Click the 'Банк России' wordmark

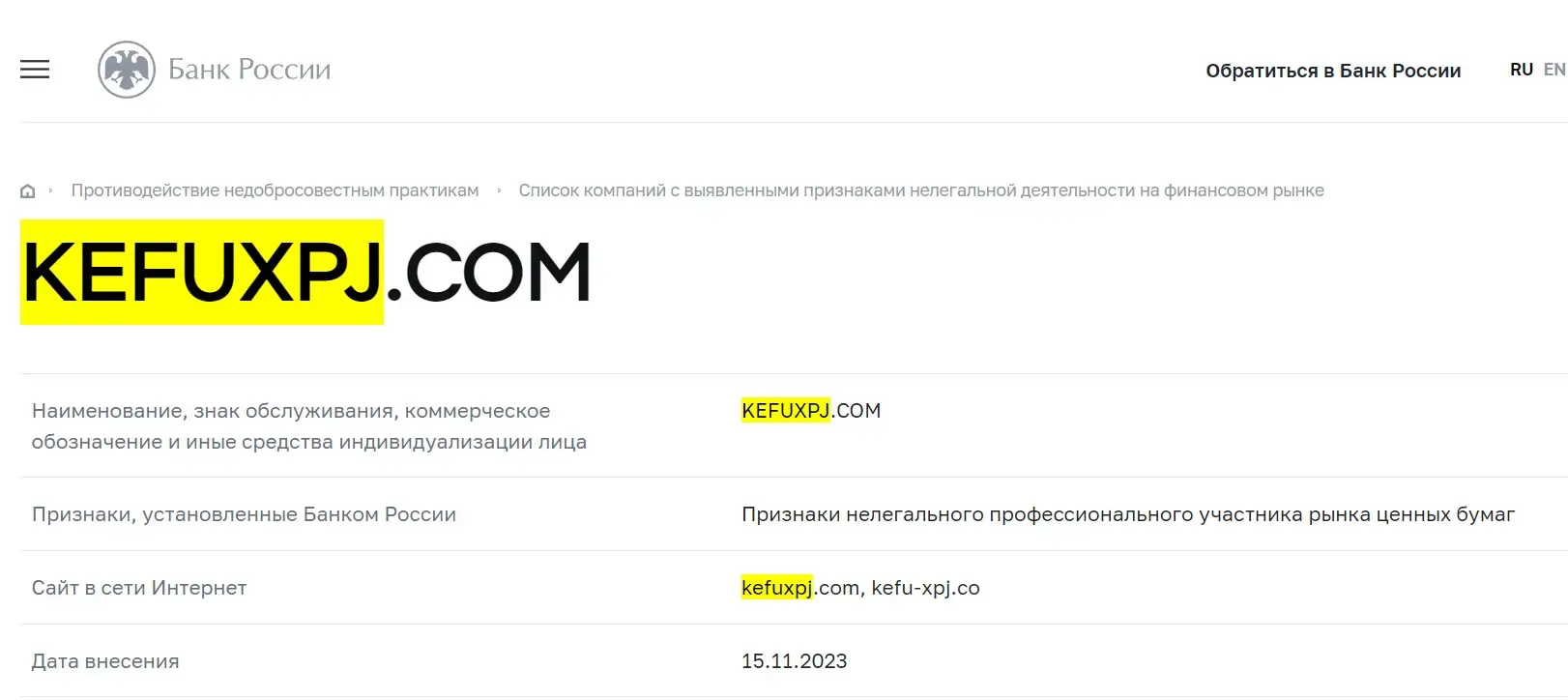click(249, 70)
